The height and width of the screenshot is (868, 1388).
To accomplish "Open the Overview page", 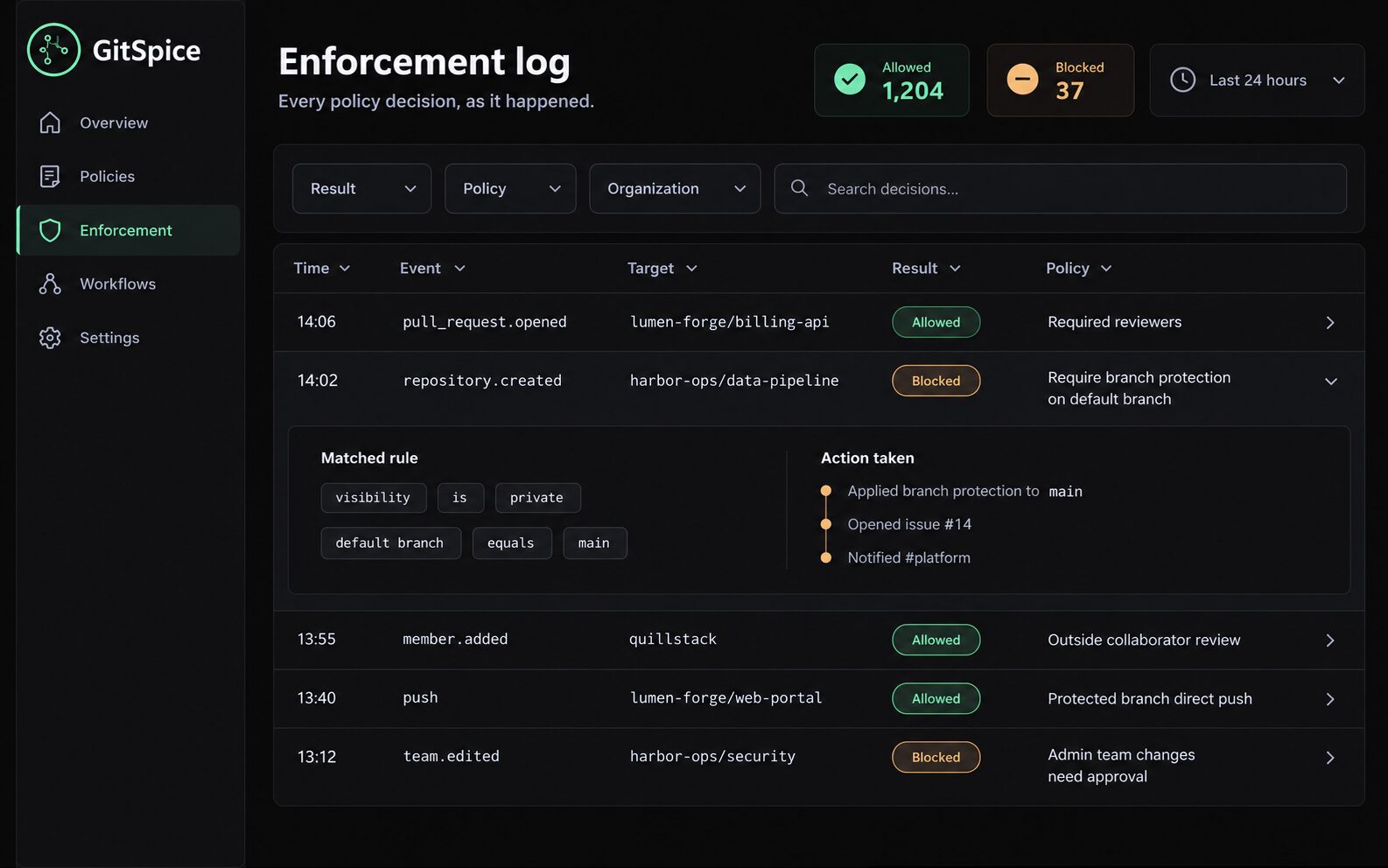I will pyautogui.click(x=128, y=122).
